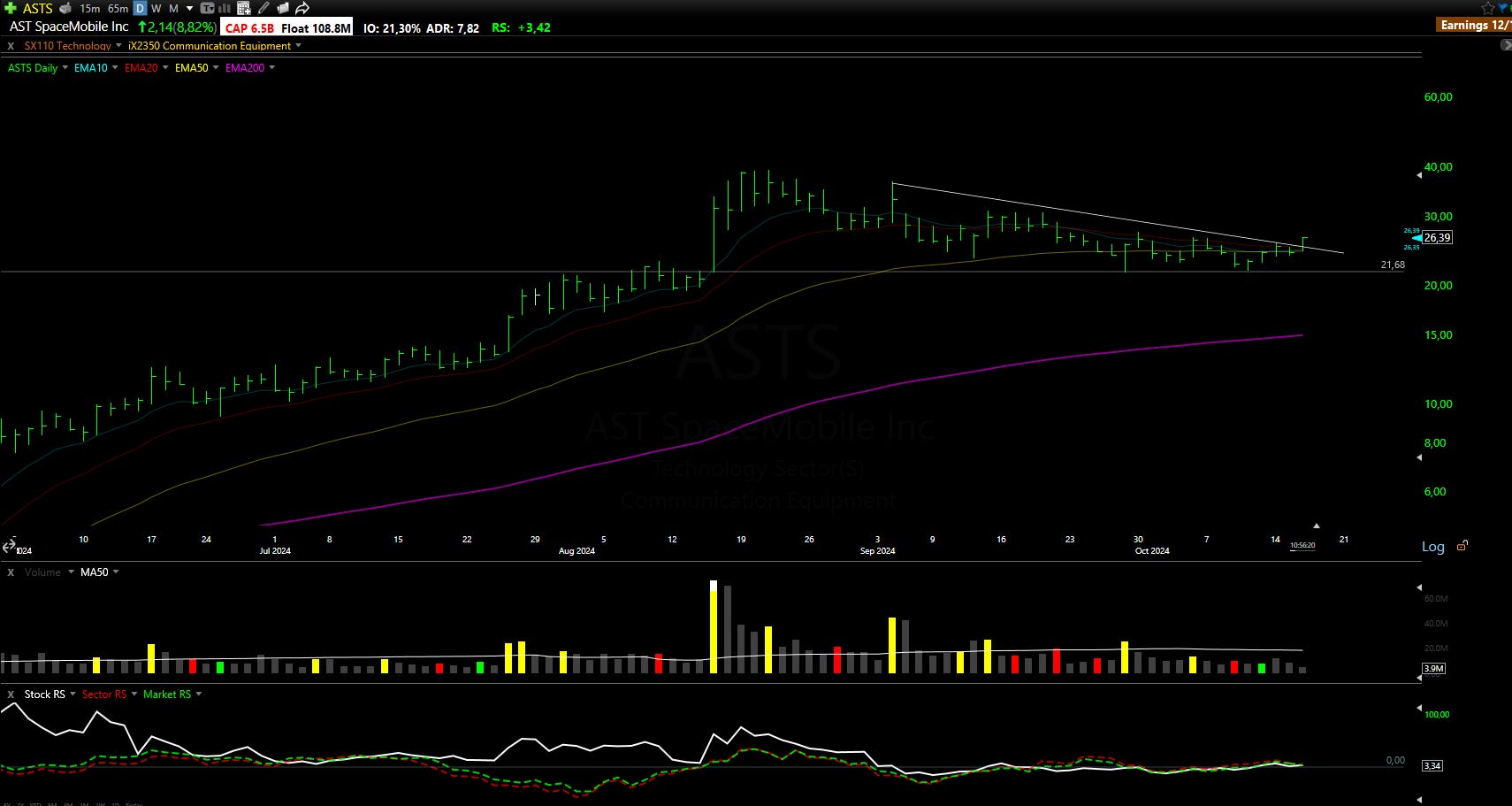The height and width of the screenshot is (806, 1512).
Task: Expand the SX110 Technology dropdown
Action: coord(118,46)
